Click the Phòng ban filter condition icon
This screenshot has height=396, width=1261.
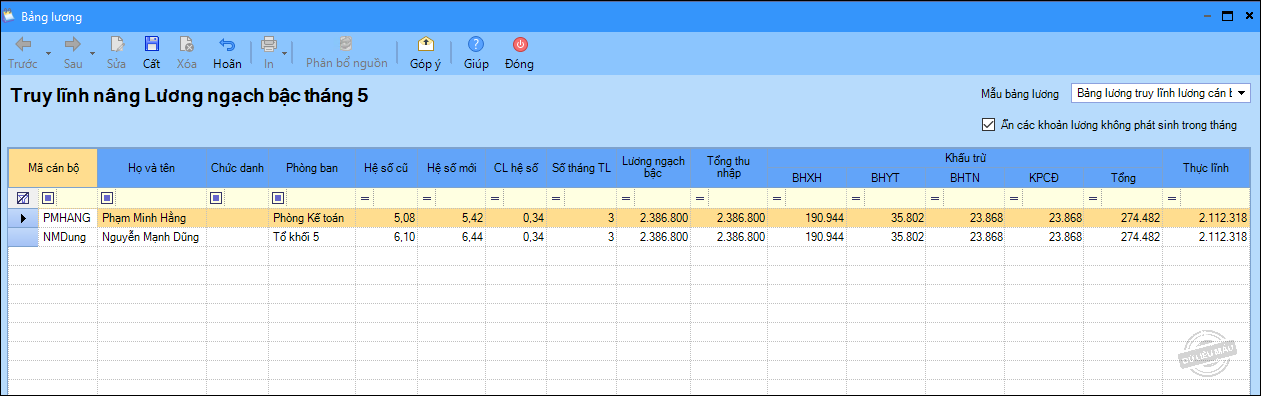click(x=278, y=198)
